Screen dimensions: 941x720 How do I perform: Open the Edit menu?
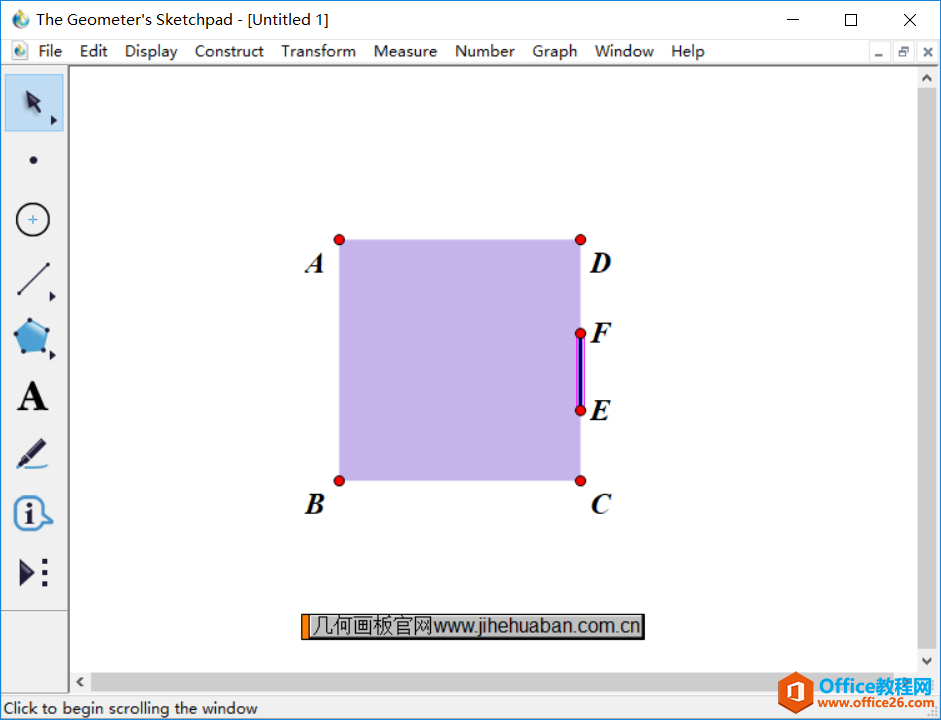[94, 51]
